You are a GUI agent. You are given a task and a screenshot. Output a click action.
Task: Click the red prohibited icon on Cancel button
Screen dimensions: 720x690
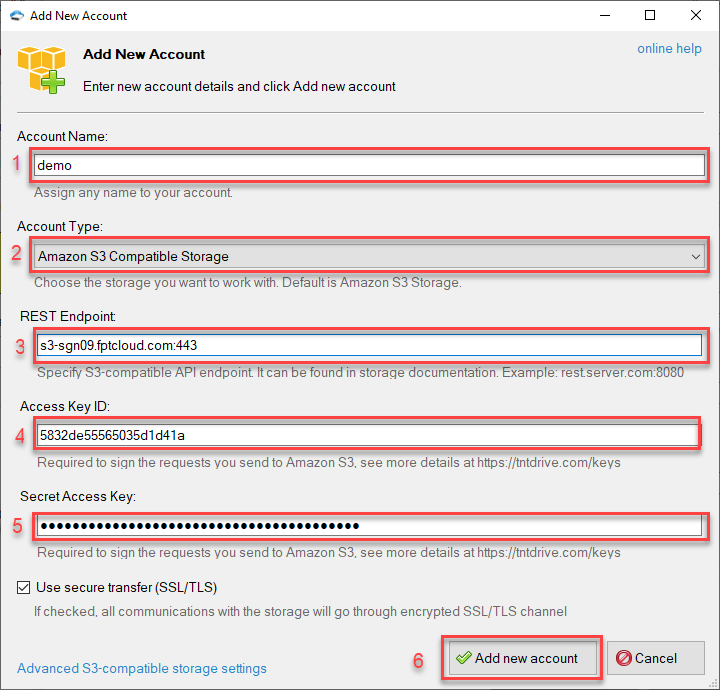click(x=624, y=658)
